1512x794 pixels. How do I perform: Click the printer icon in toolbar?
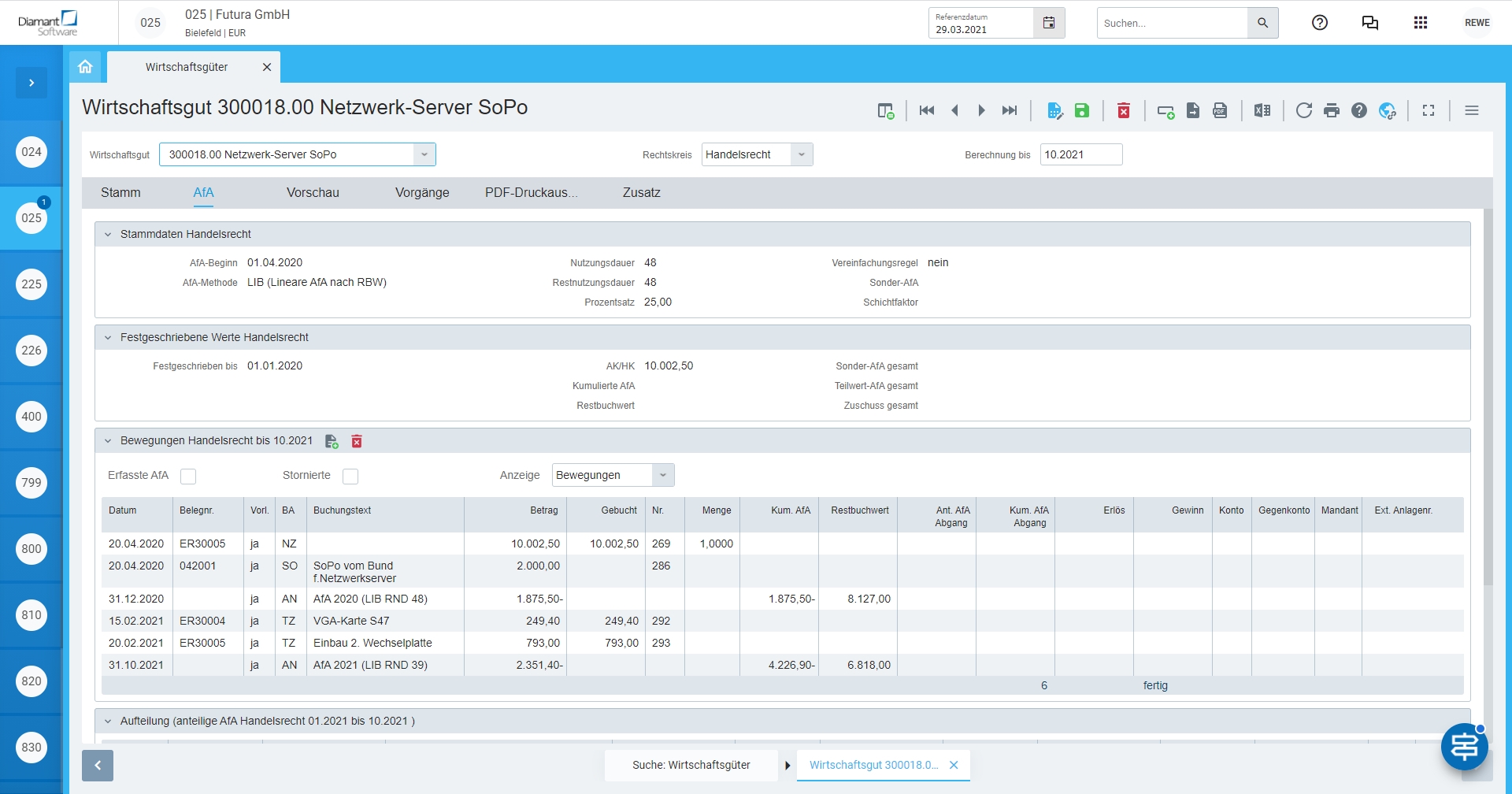pos(1332,110)
